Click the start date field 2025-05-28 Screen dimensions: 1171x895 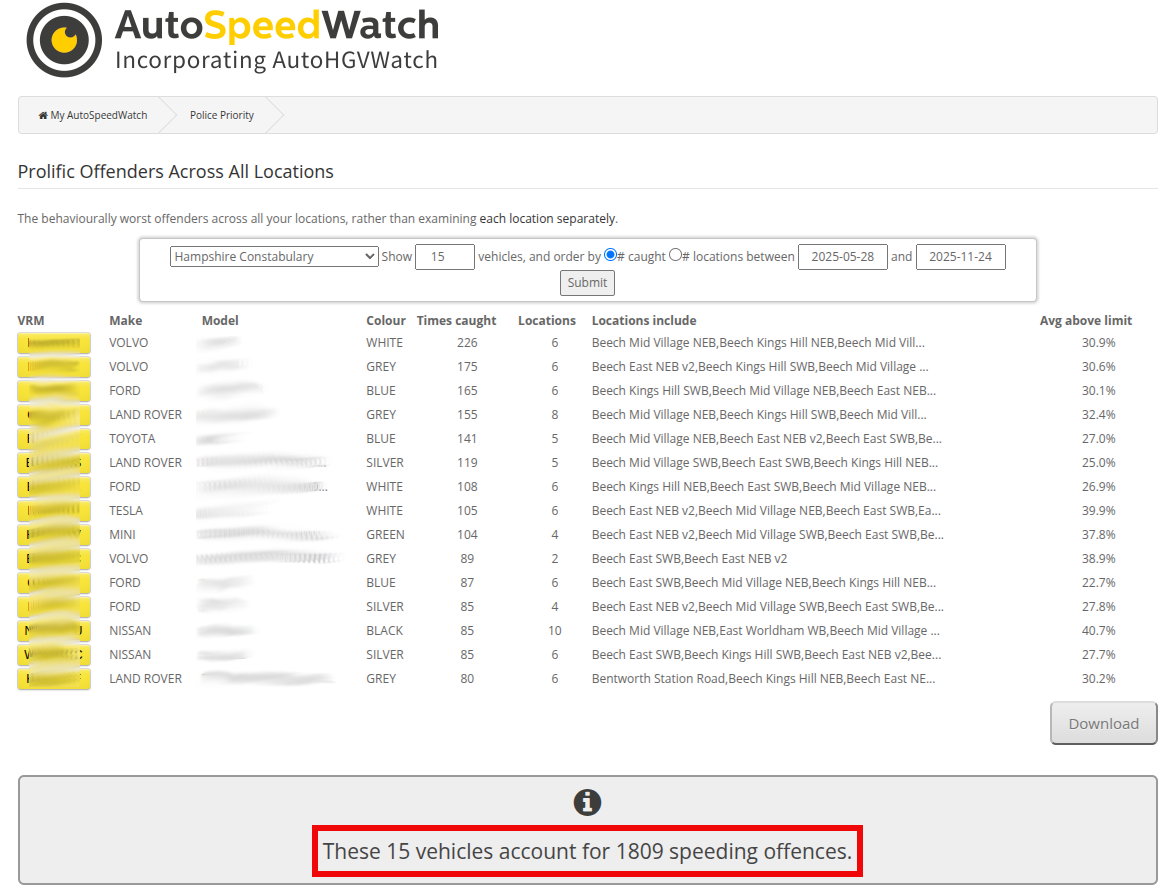[x=842, y=257]
